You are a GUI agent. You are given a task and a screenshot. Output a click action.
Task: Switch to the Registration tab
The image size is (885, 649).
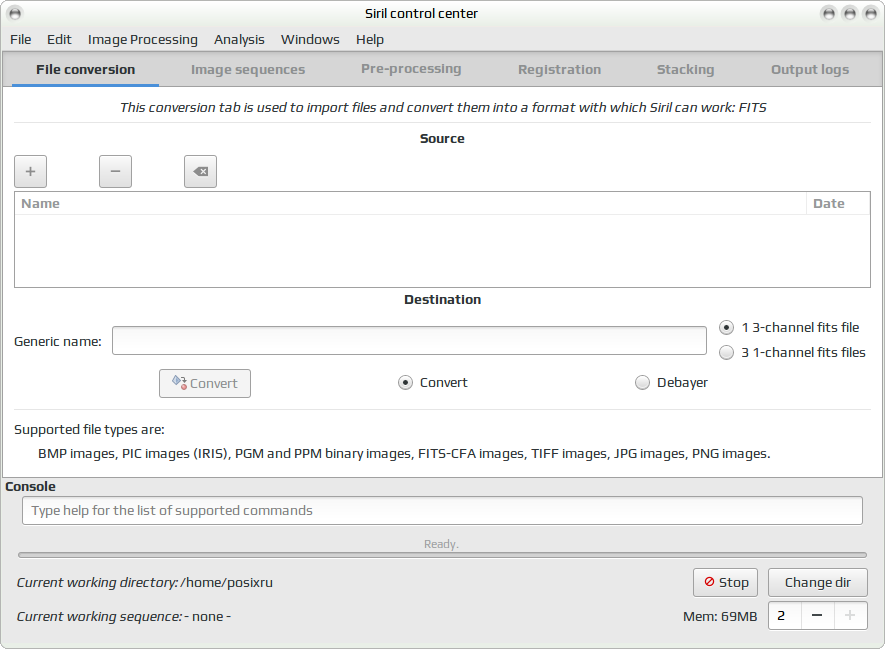(x=559, y=70)
